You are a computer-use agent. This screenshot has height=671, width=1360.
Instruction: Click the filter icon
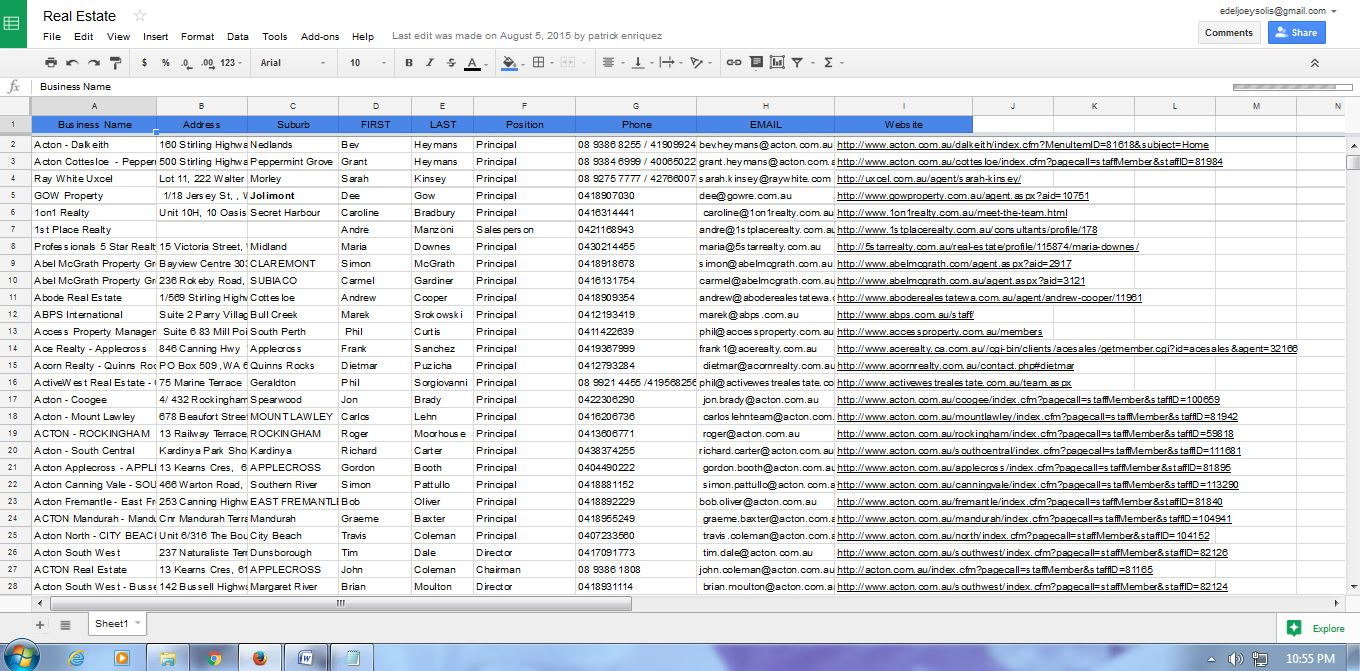tap(797, 62)
